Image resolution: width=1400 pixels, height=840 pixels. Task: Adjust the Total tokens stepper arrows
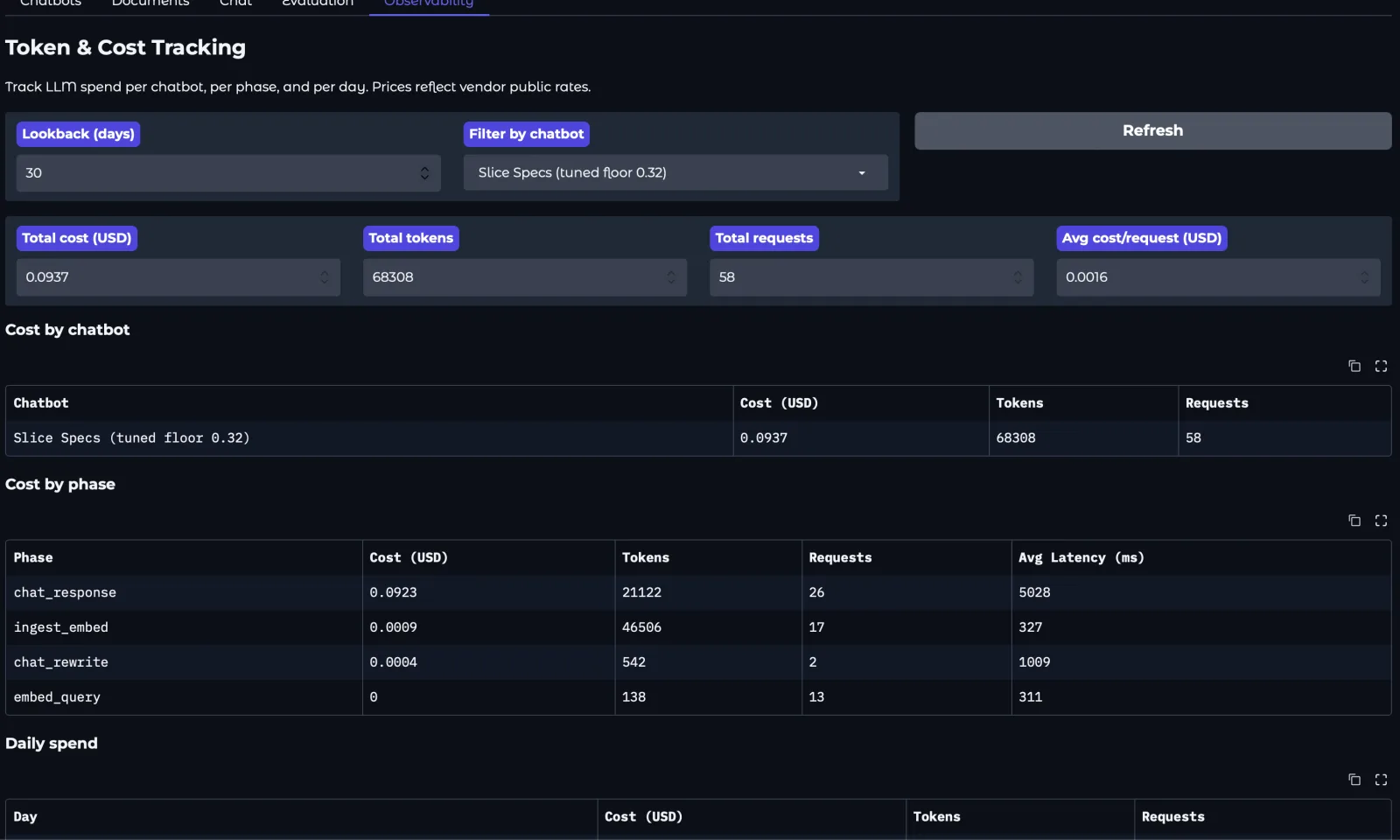pyautogui.click(x=671, y=277)
